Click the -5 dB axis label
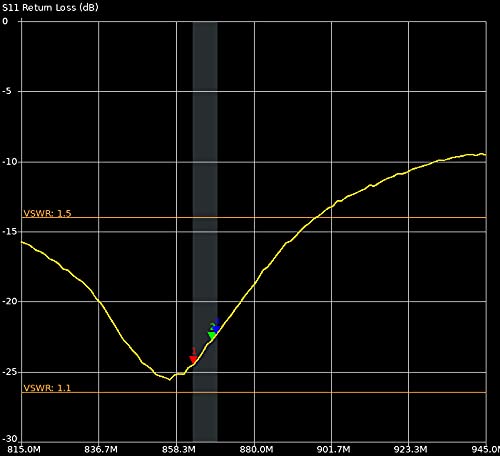Image resolution: width=500 pixels, height=456 pixels. click(7, 91)
